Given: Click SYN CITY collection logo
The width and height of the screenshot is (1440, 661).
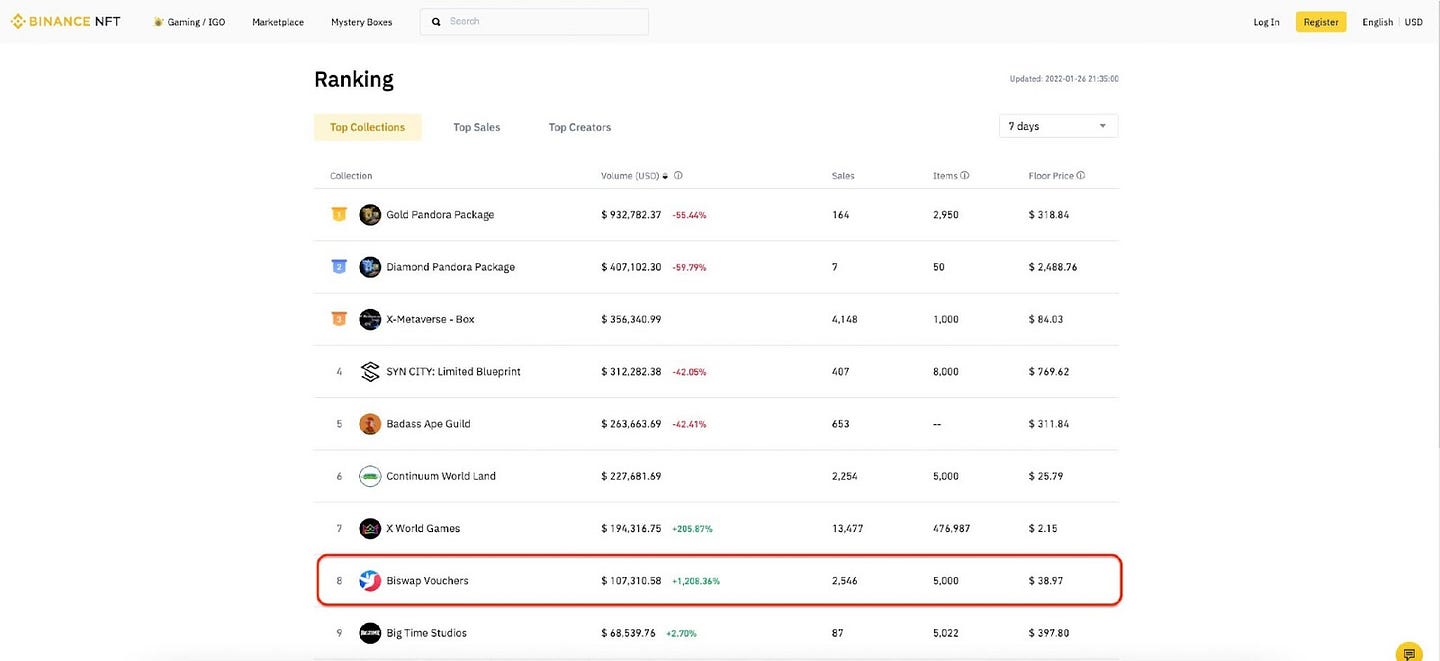Looking at the screenshot, I should [x=370, y=371].
